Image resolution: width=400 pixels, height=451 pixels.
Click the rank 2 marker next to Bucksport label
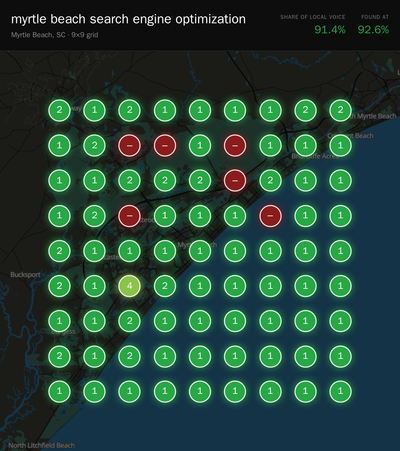59,286
